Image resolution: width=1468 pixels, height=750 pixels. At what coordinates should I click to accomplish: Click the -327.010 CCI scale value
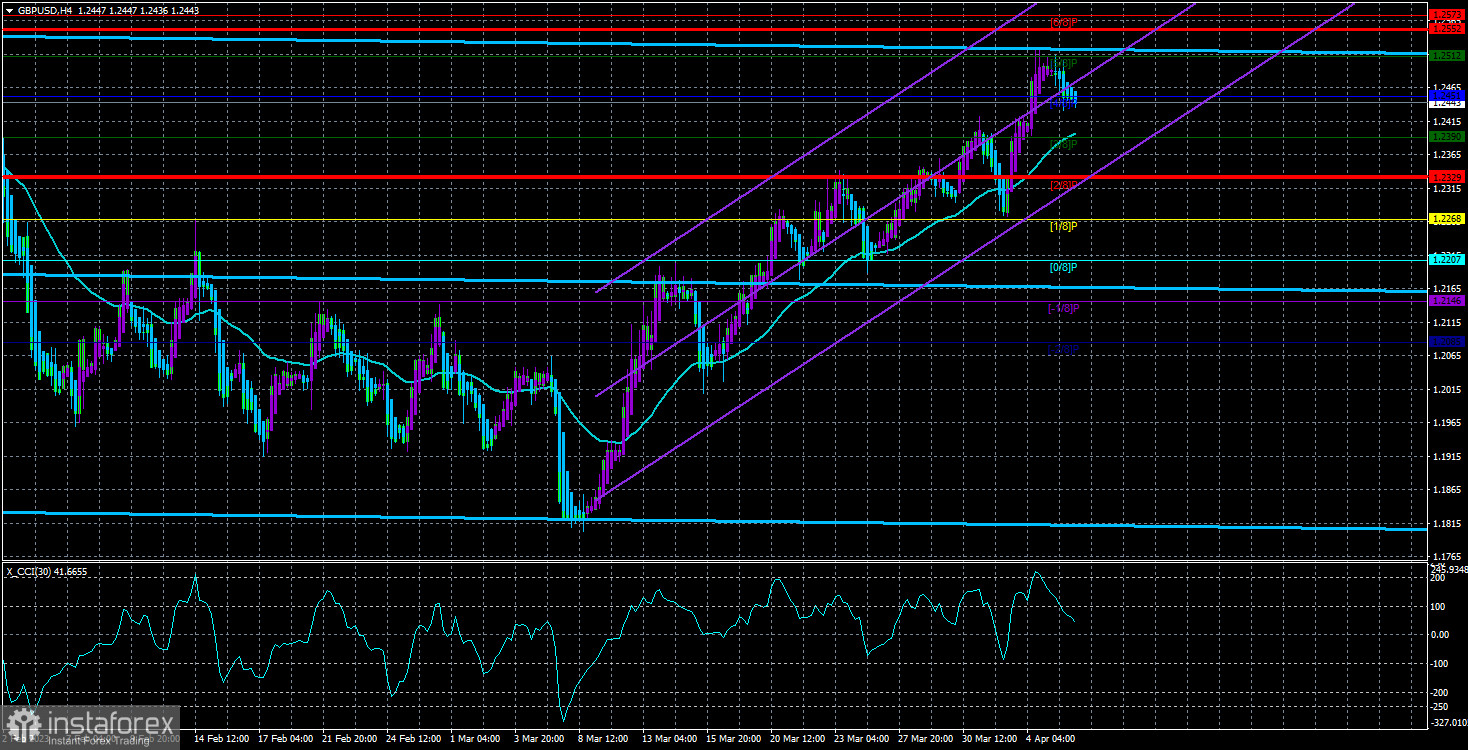[1449, 721]
